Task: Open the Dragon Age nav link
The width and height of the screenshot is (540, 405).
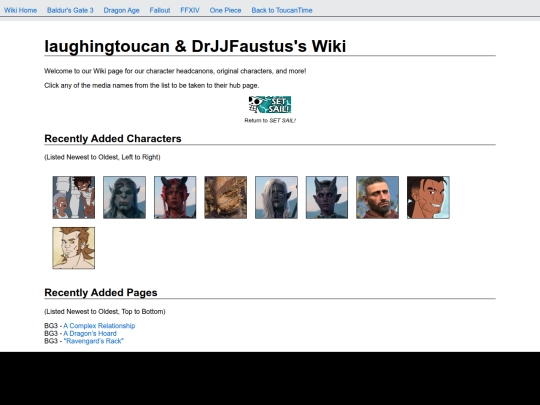Action: point(122,10)
